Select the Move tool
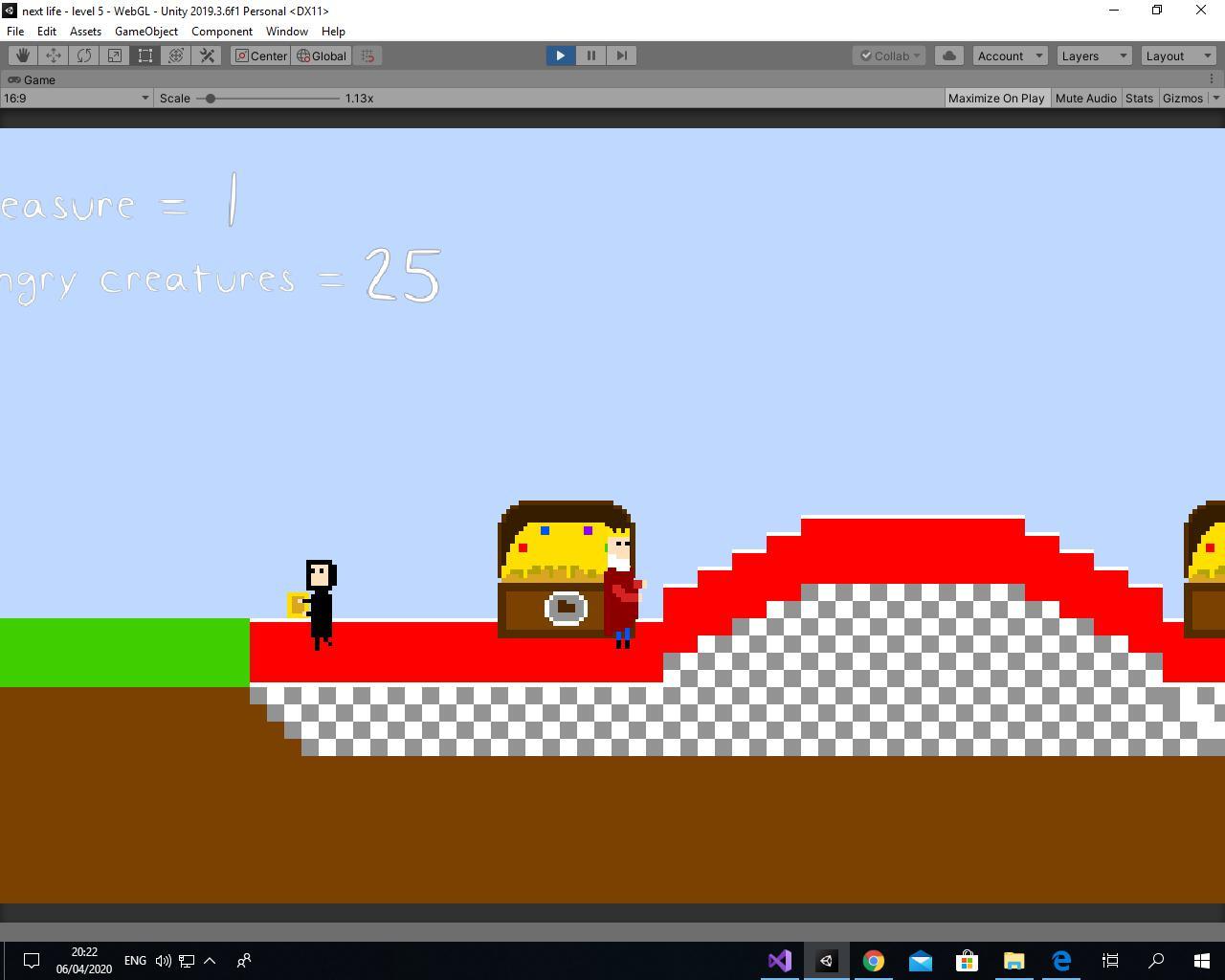1225x980 pixels. coord(54,56)
